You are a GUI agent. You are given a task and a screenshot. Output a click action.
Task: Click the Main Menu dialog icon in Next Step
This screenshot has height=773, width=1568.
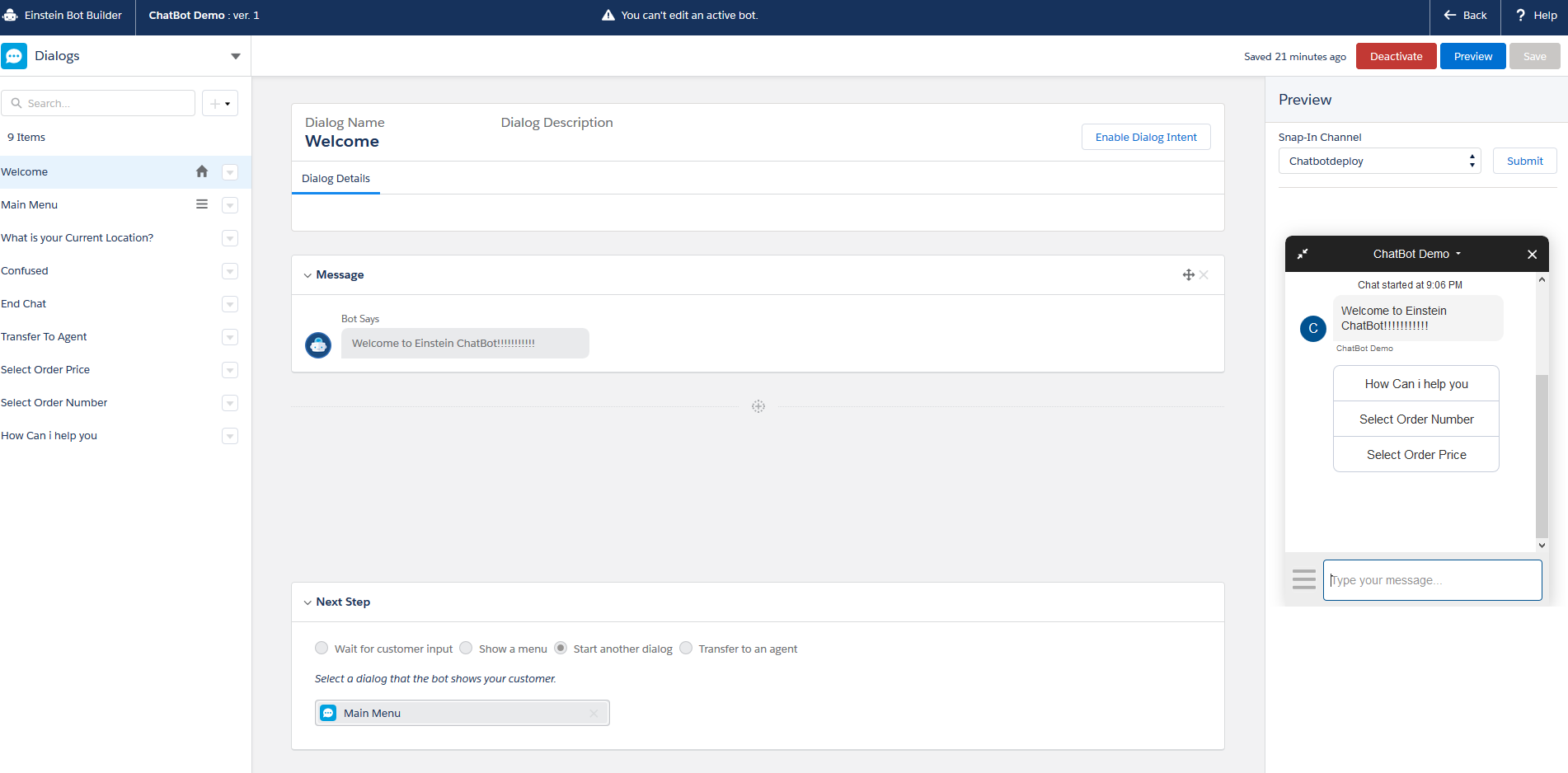coord(328,713)
